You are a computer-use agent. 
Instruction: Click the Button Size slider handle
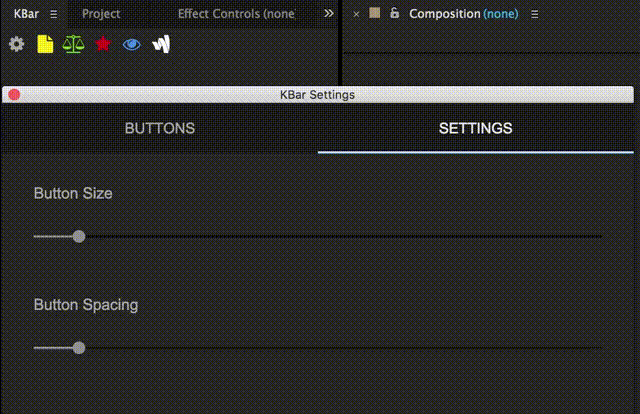(x=79, y=236)
